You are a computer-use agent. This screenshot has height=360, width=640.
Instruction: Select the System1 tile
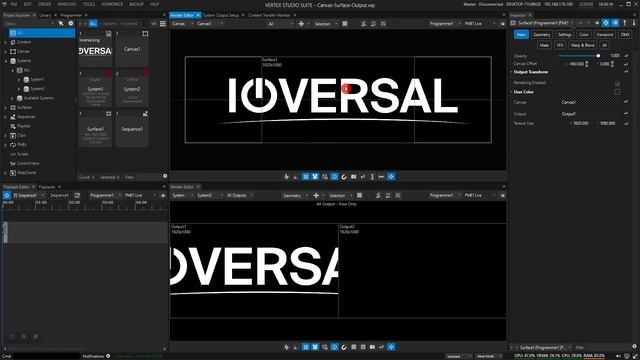(95, 89)
